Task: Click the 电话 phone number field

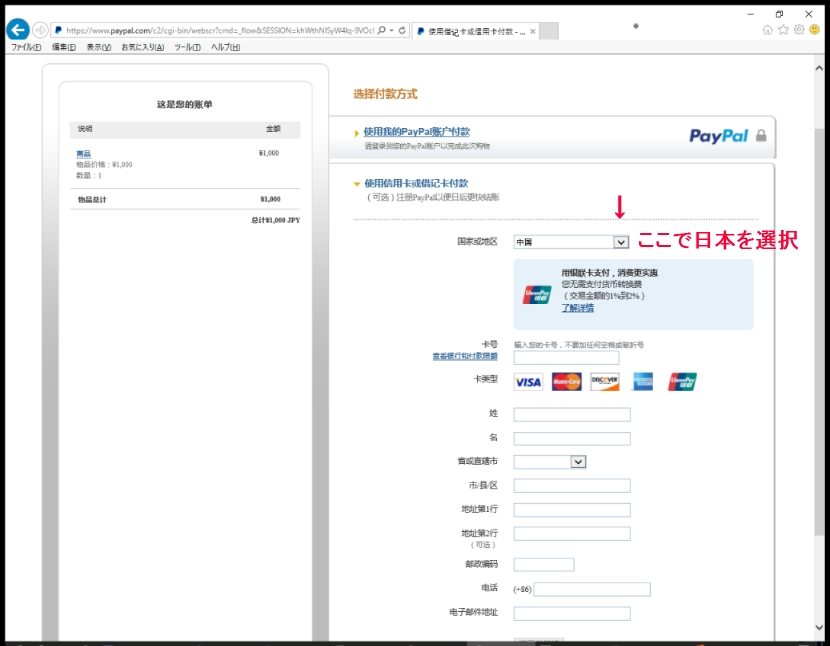Action: click(592, 589)
